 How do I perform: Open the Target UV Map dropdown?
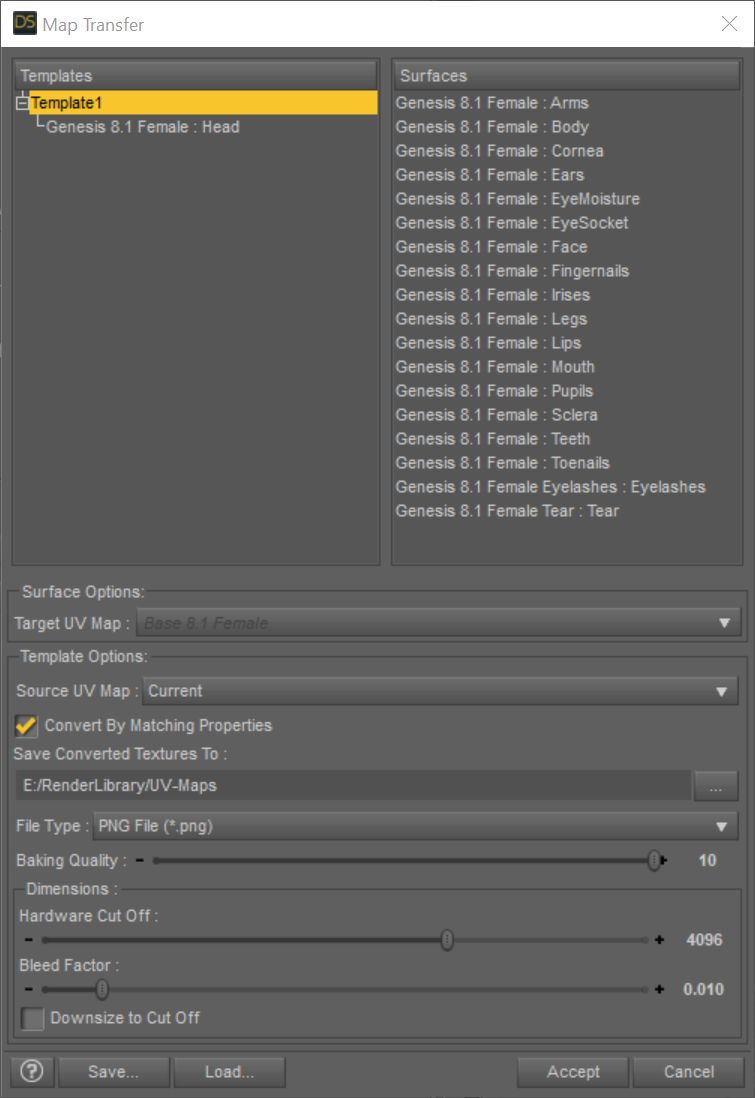coord(438,623)
